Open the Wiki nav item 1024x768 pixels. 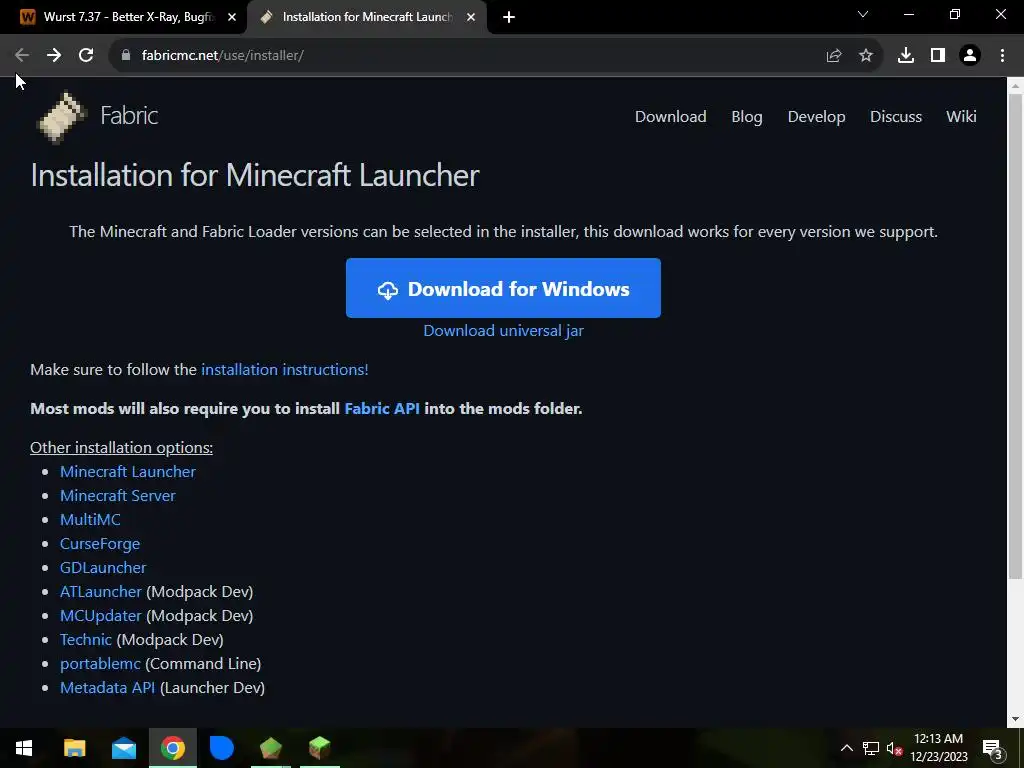click(x=961, y=117)
